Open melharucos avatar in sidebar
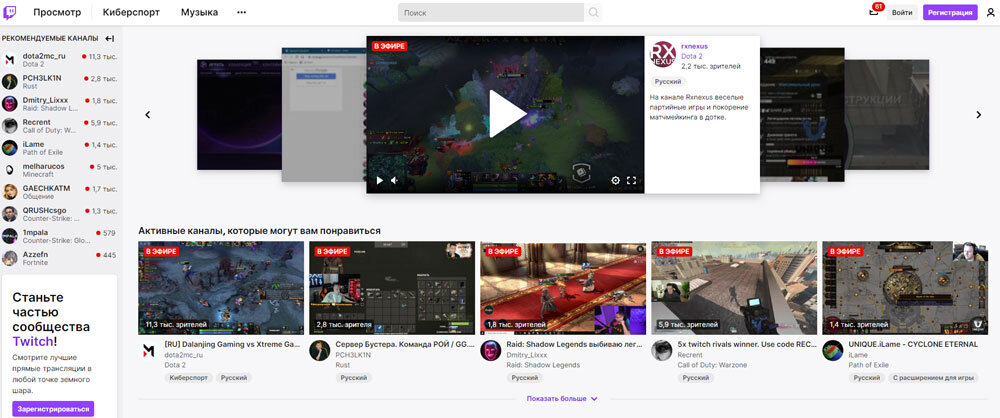 click(10, 170)
